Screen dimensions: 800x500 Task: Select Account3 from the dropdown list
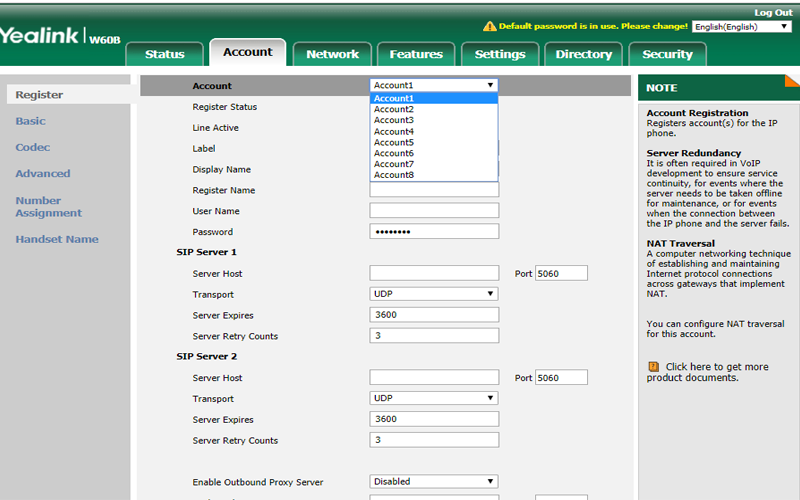(x=394, y=120)
